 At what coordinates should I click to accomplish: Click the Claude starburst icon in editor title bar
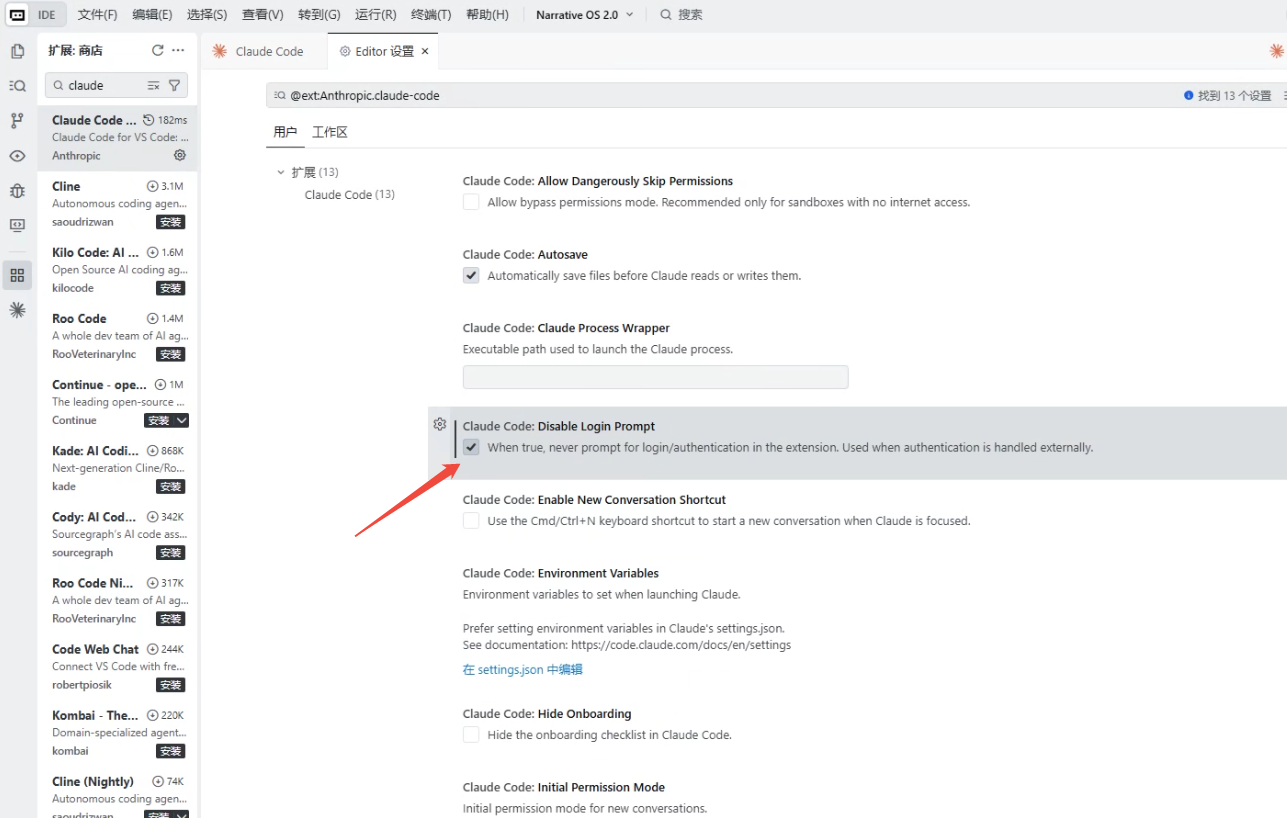click(x=1276, y=51)
